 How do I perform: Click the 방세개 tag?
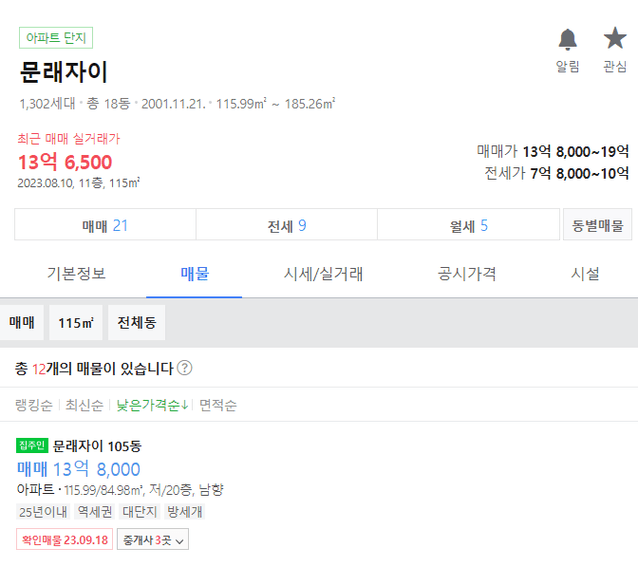[x=185, y=511]
